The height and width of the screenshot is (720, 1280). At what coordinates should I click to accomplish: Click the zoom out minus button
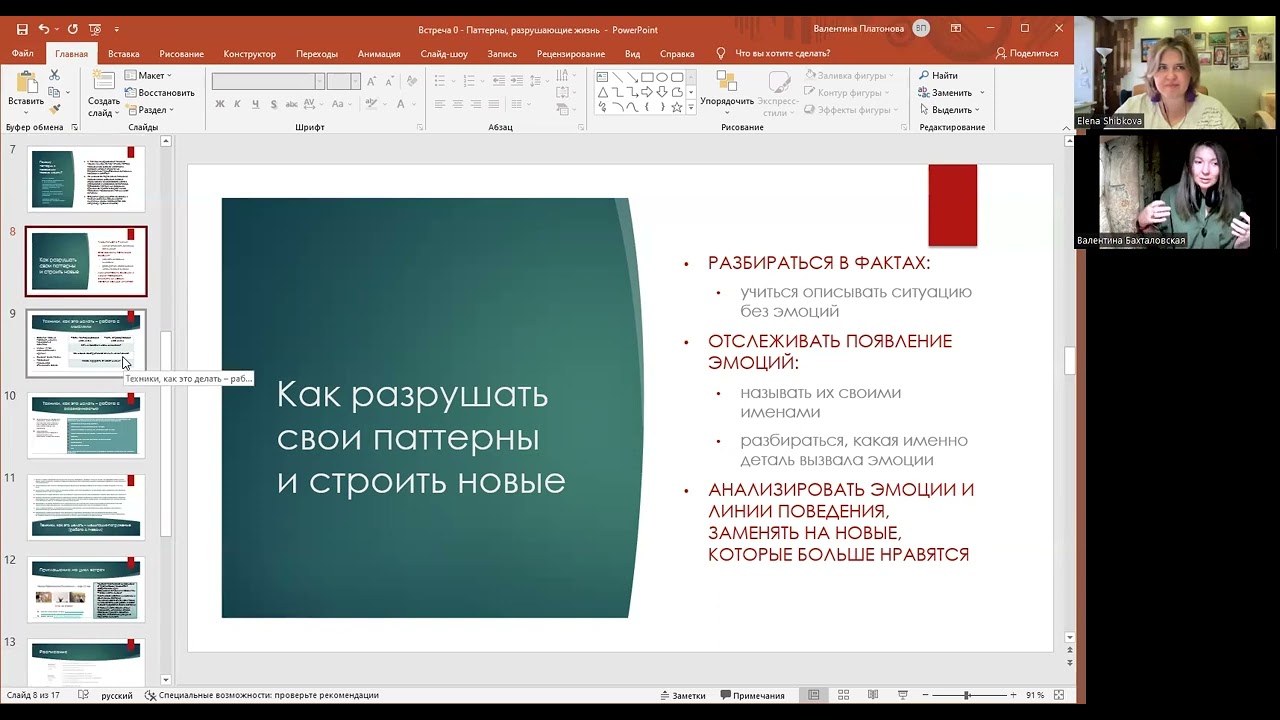927,695
